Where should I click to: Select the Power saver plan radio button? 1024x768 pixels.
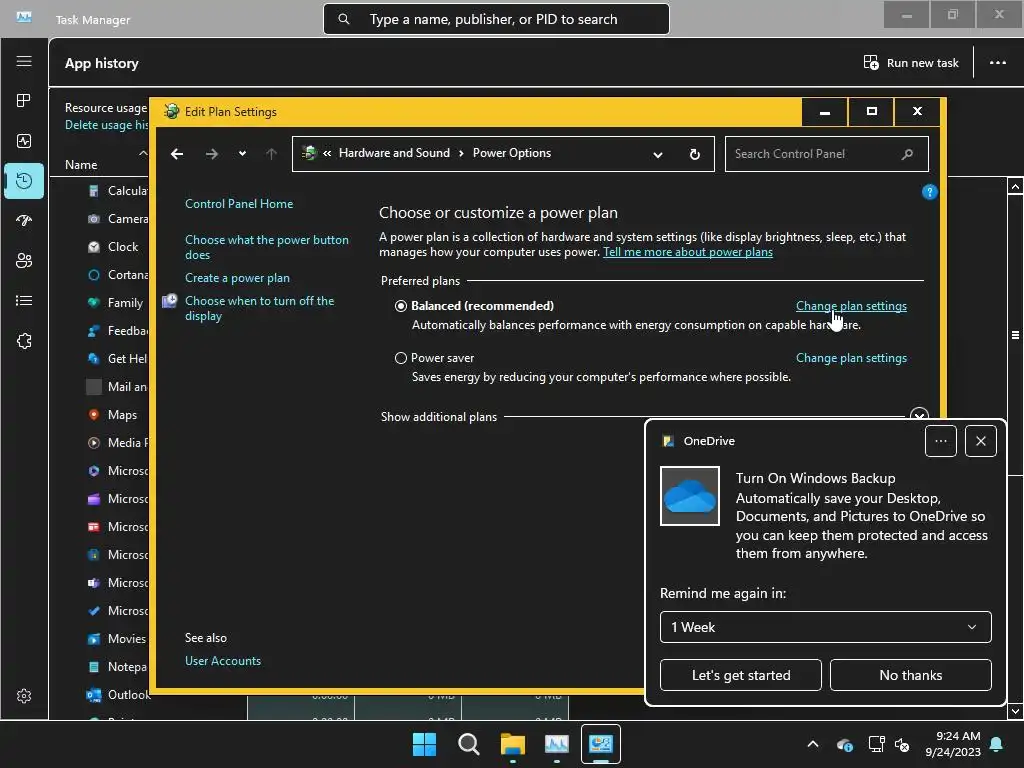click(x=401, y=358)
